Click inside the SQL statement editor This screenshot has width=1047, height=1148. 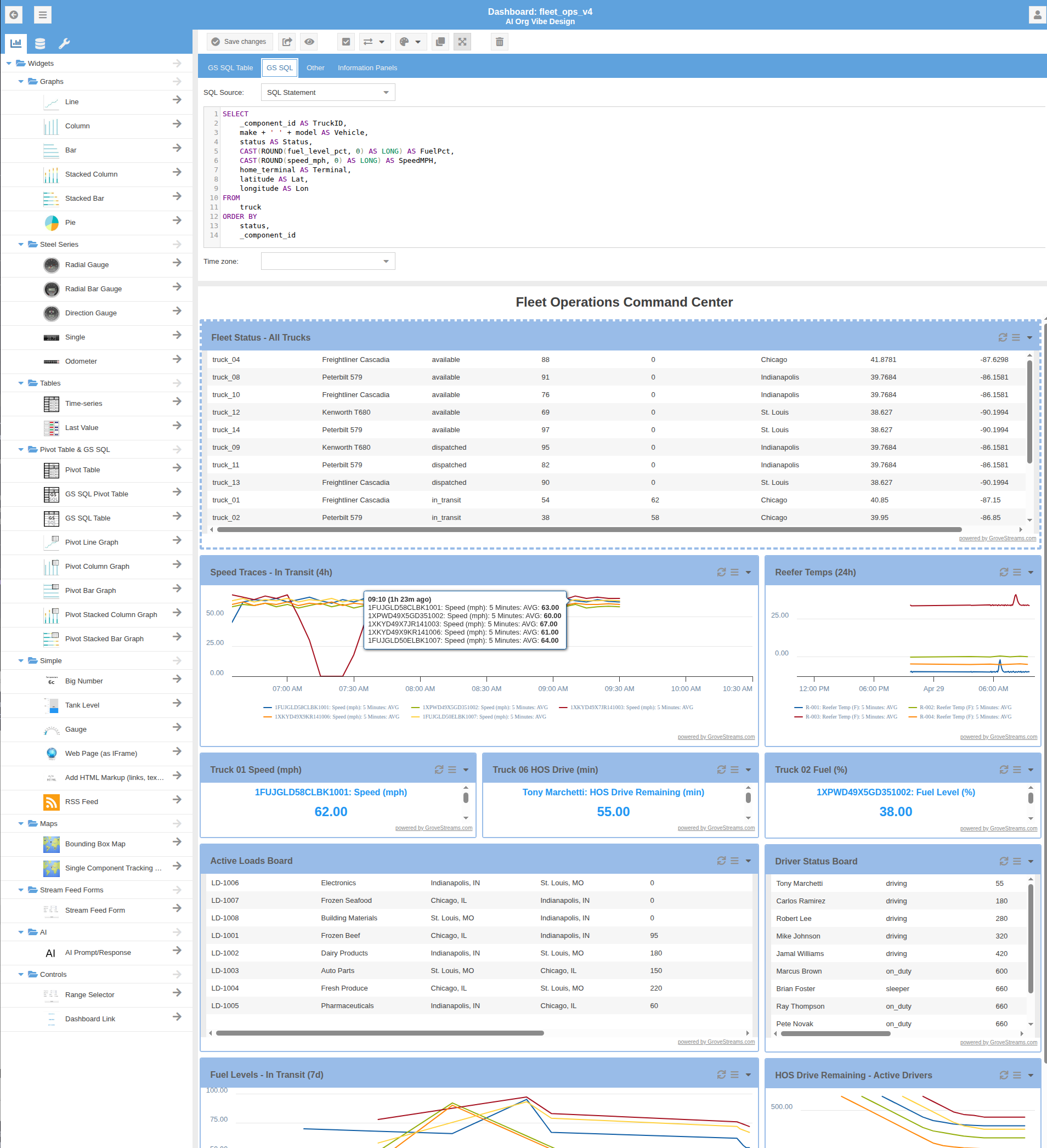click(625, 177)
